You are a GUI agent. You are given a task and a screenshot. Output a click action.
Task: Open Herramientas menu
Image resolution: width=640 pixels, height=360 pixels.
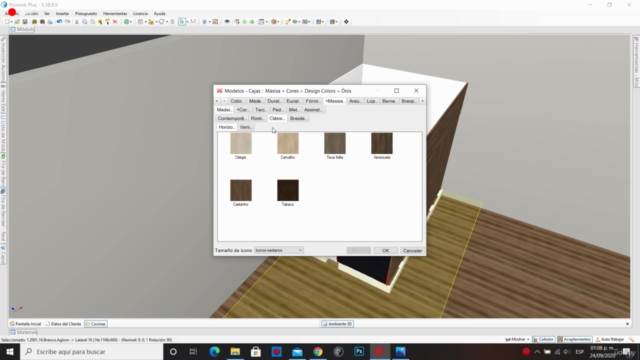click(x=115, y=13)
